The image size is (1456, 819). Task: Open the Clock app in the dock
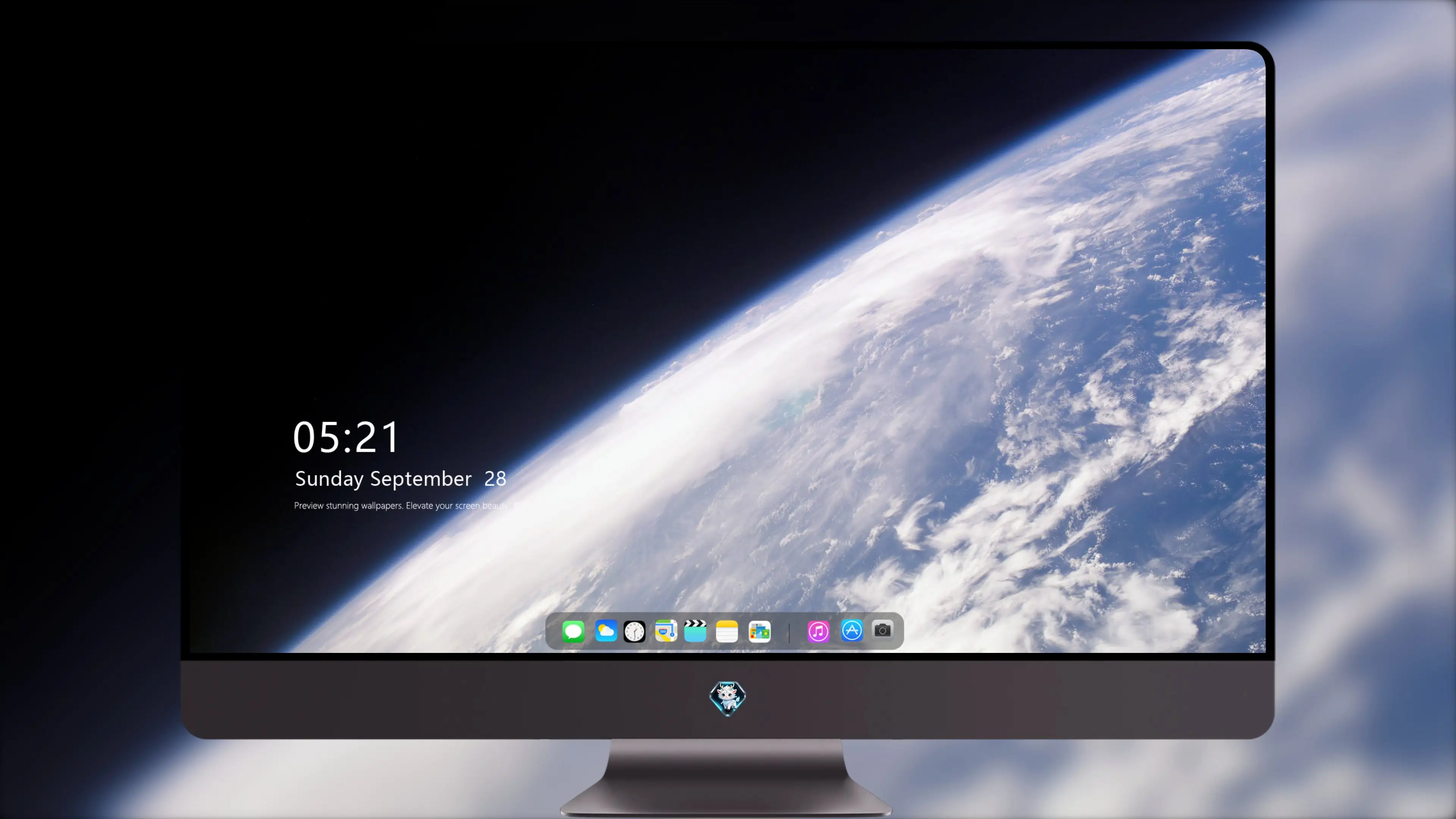[x=634, y=631]
